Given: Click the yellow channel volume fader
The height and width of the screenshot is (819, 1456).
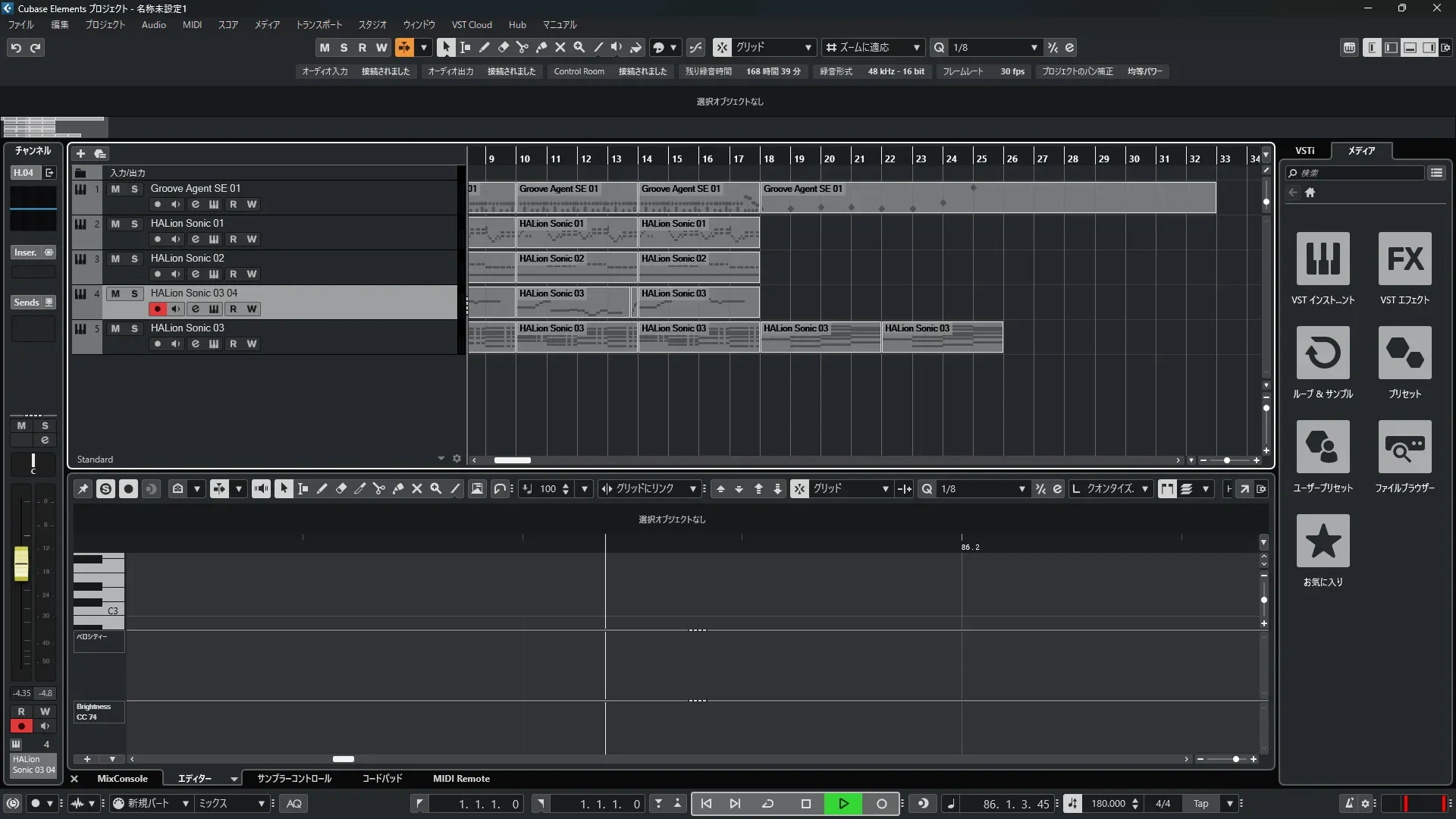Looking at the screenshot, I should click(x=21, y=564).
